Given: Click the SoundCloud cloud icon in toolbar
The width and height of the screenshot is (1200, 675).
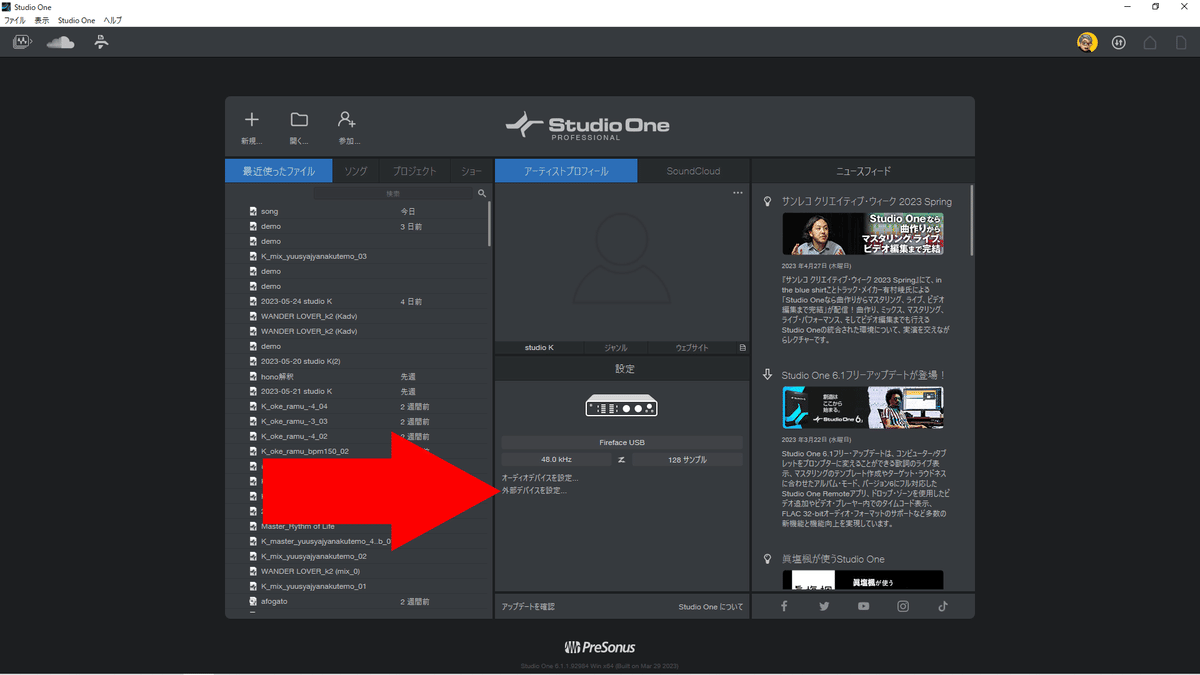Looking at the screenshot, I should click(x=61, y=42).
